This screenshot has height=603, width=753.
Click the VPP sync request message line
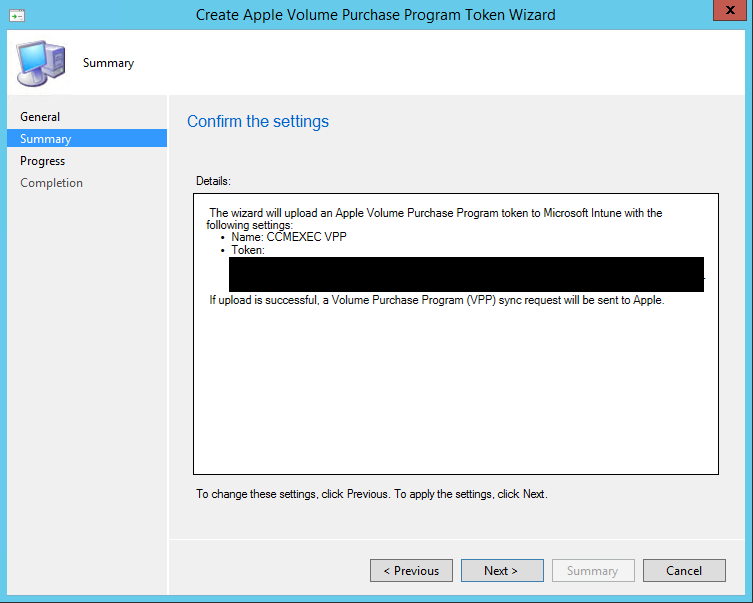pos(436,300)
